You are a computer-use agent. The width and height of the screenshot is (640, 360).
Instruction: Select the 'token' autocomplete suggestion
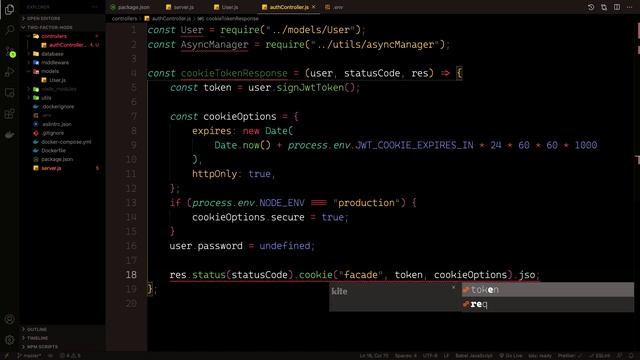point(547,290)
